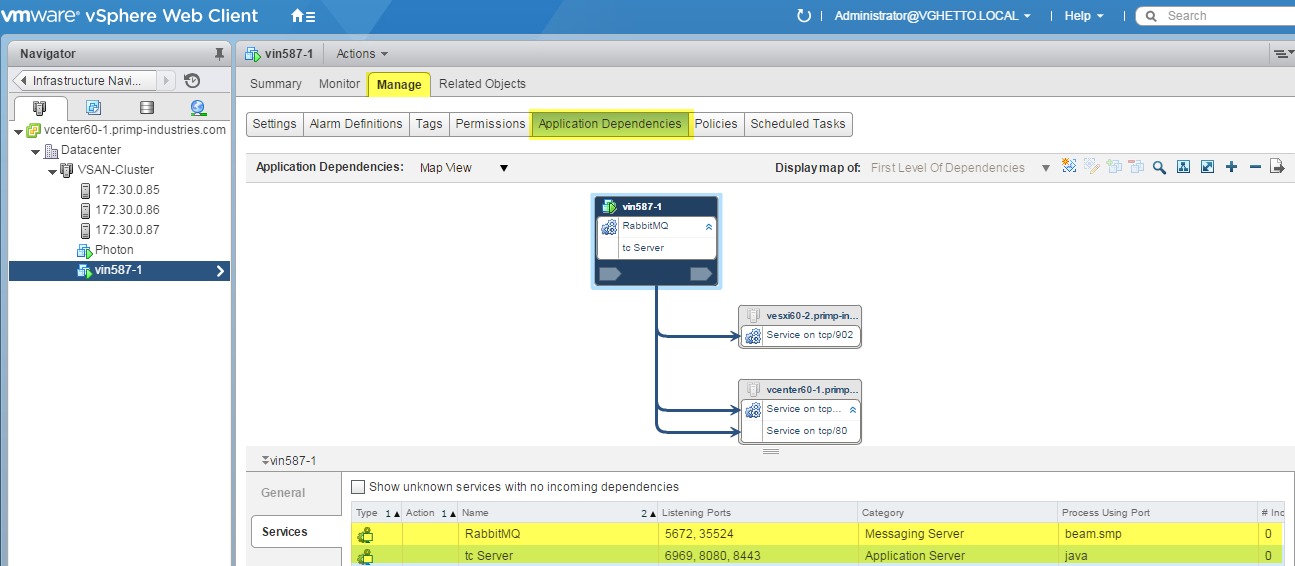This screenshot has height=566, width=1295.
Task: Switch to the Monitor tab
Action: coord(339,84)
